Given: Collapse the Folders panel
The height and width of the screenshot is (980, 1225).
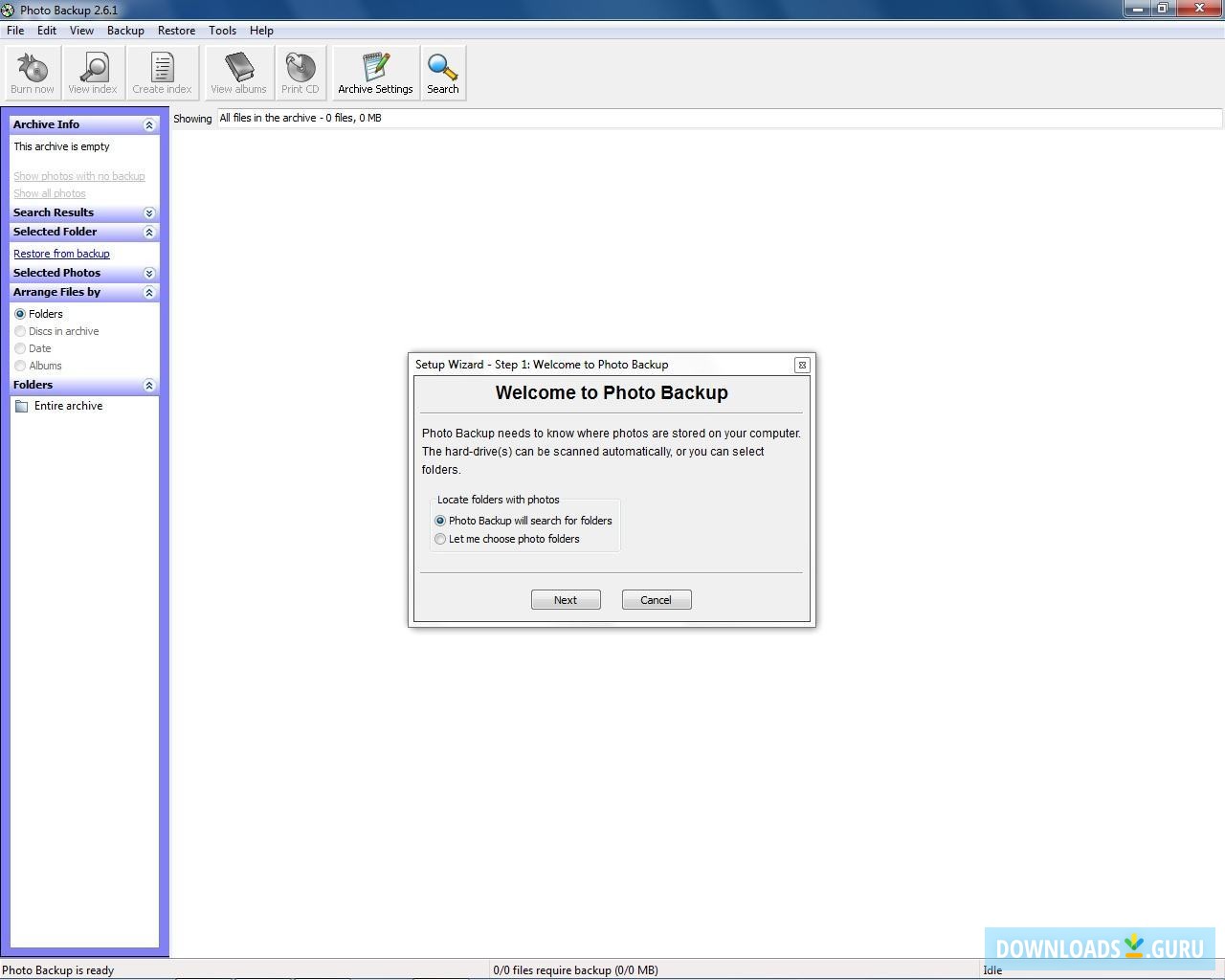Looking at the screenshot, I should pyautogui.click(x=149, y=385).
